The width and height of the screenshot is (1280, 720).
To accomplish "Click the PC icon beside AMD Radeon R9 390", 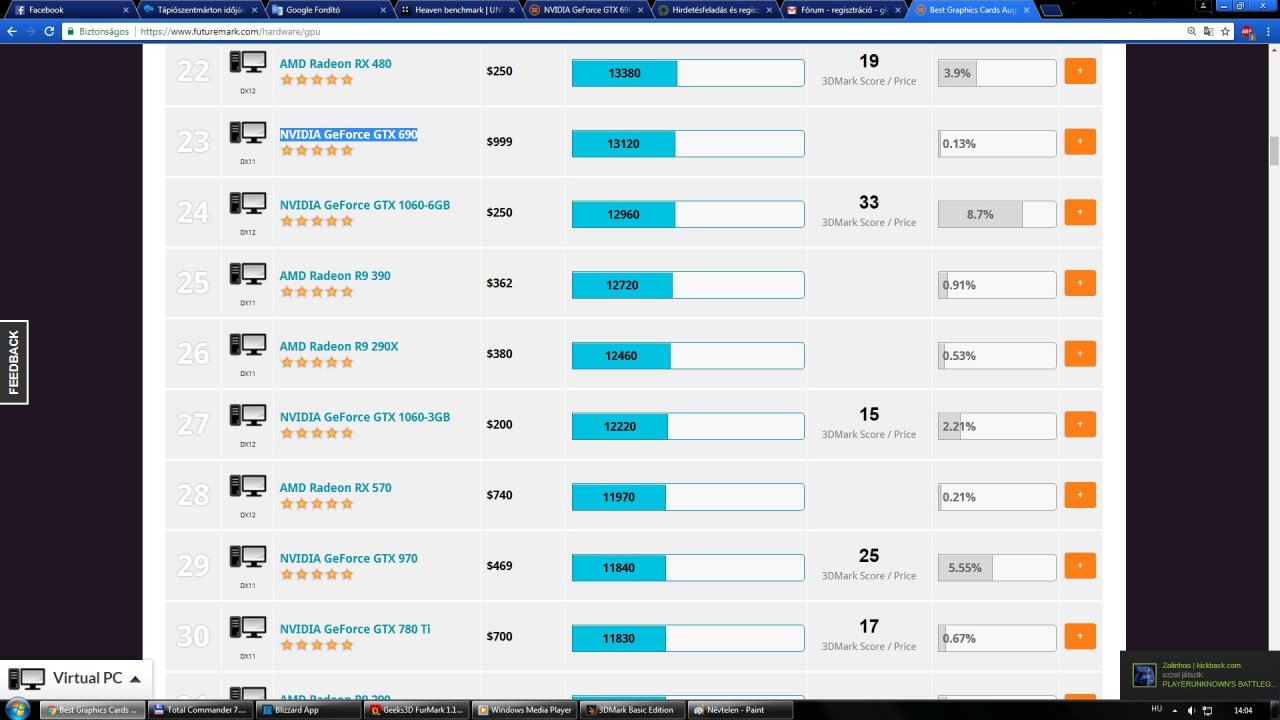I will (248, 274).
